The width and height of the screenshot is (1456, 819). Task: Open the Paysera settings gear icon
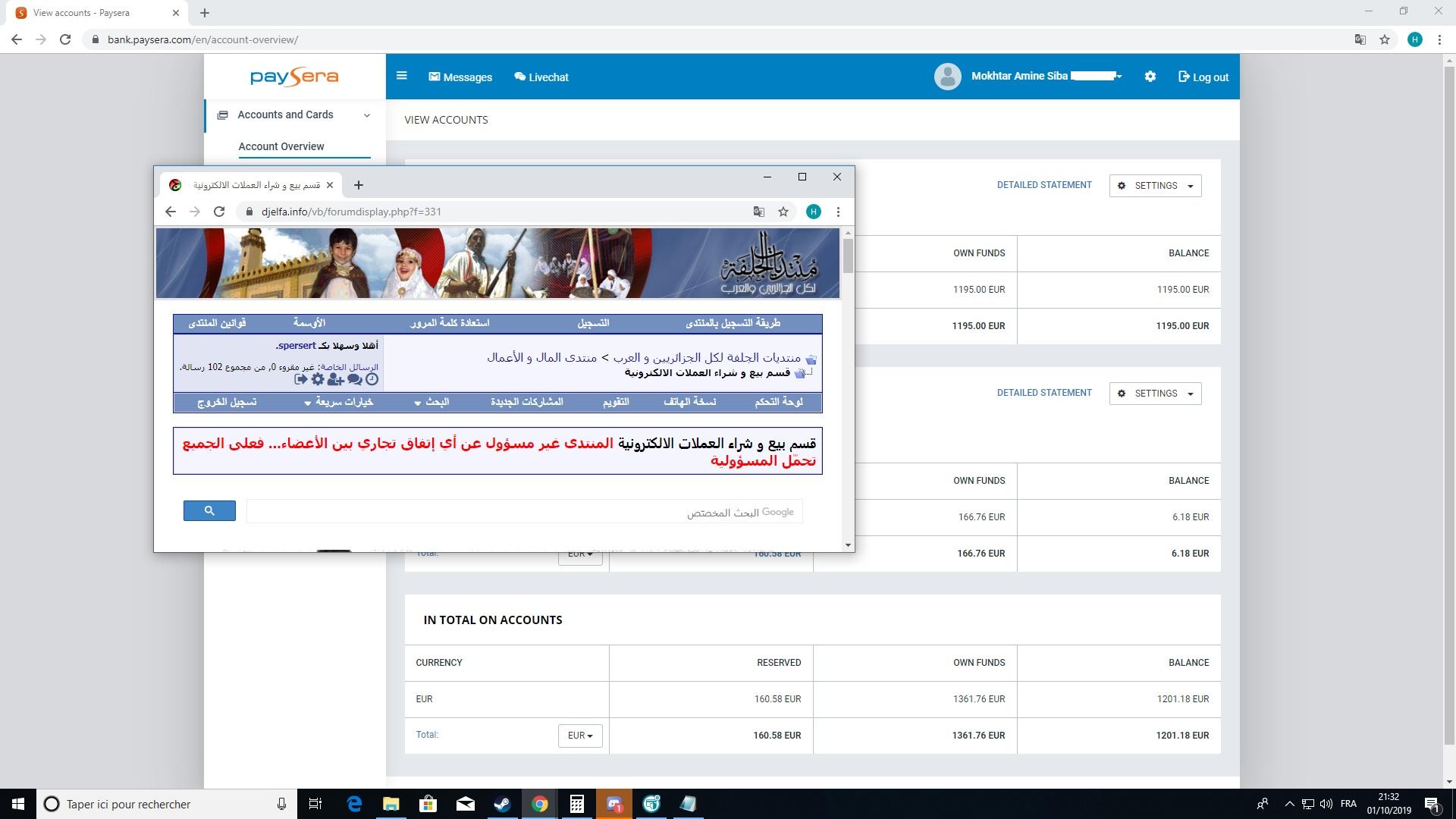click(1150, 77)
